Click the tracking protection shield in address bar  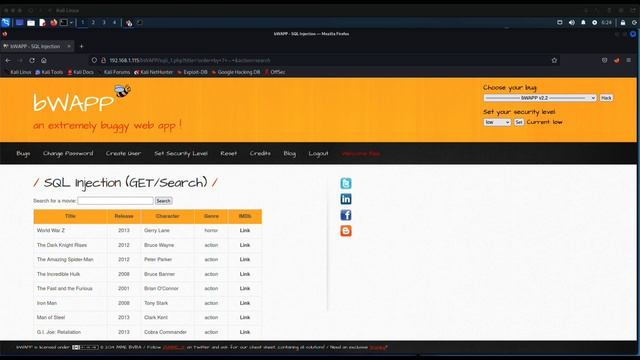94,60
